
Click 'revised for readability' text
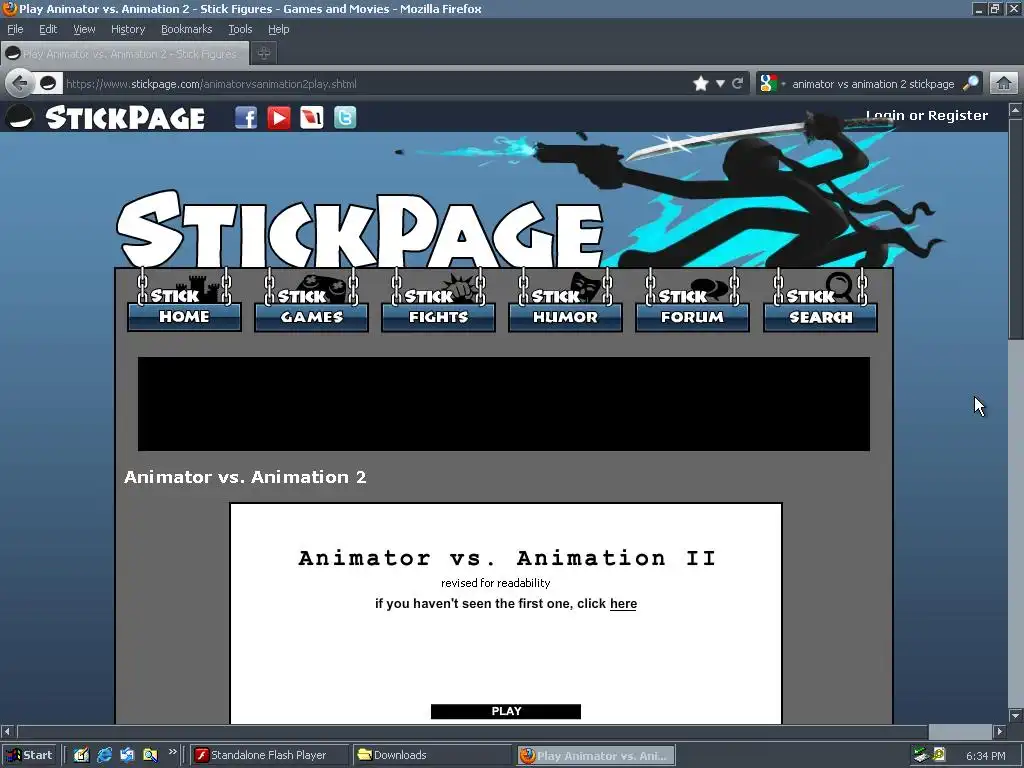point(495,583)
